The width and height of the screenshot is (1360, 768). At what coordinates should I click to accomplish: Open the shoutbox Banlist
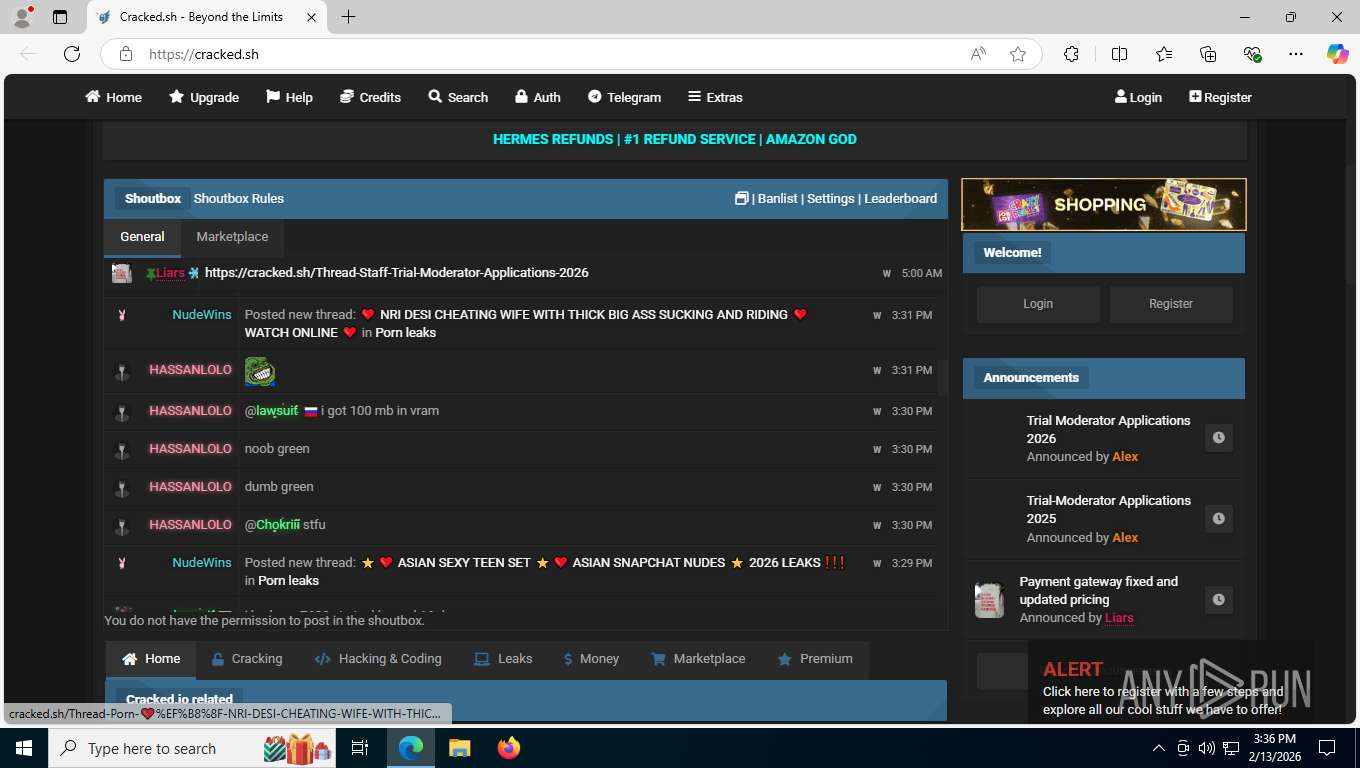click(778, 198)
